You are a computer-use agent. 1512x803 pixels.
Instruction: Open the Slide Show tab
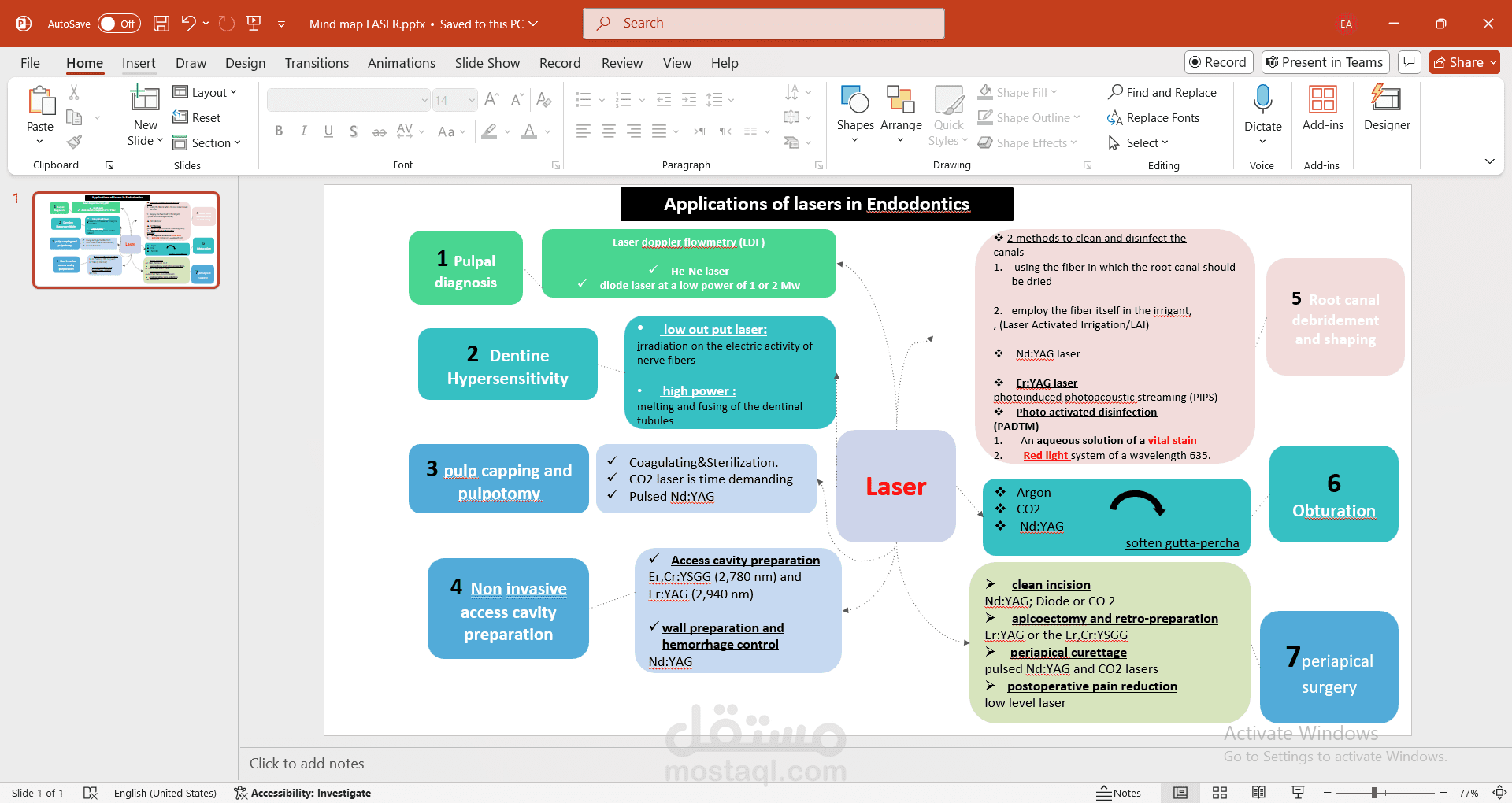coord(487,63)
